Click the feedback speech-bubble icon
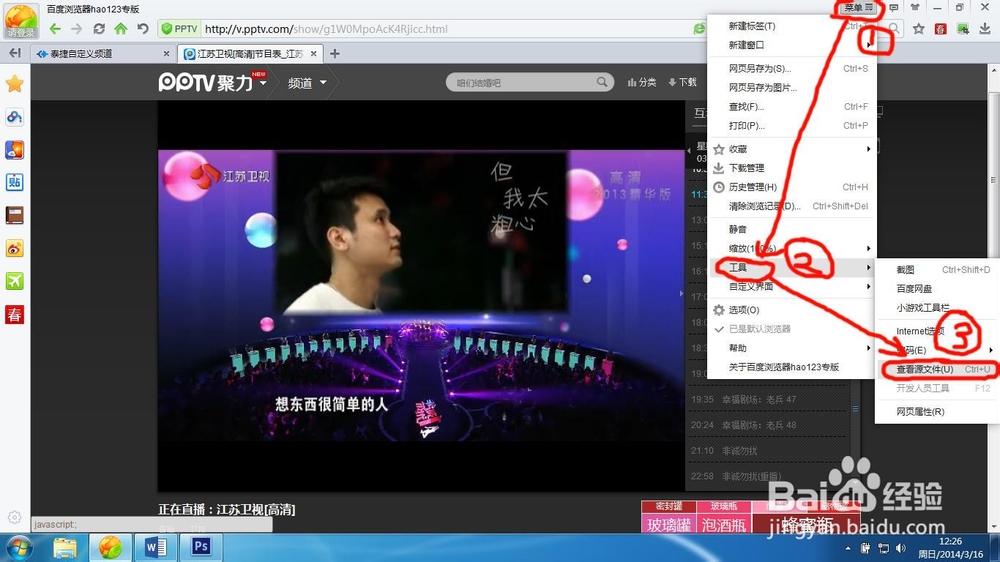 (x=894, y=8)
